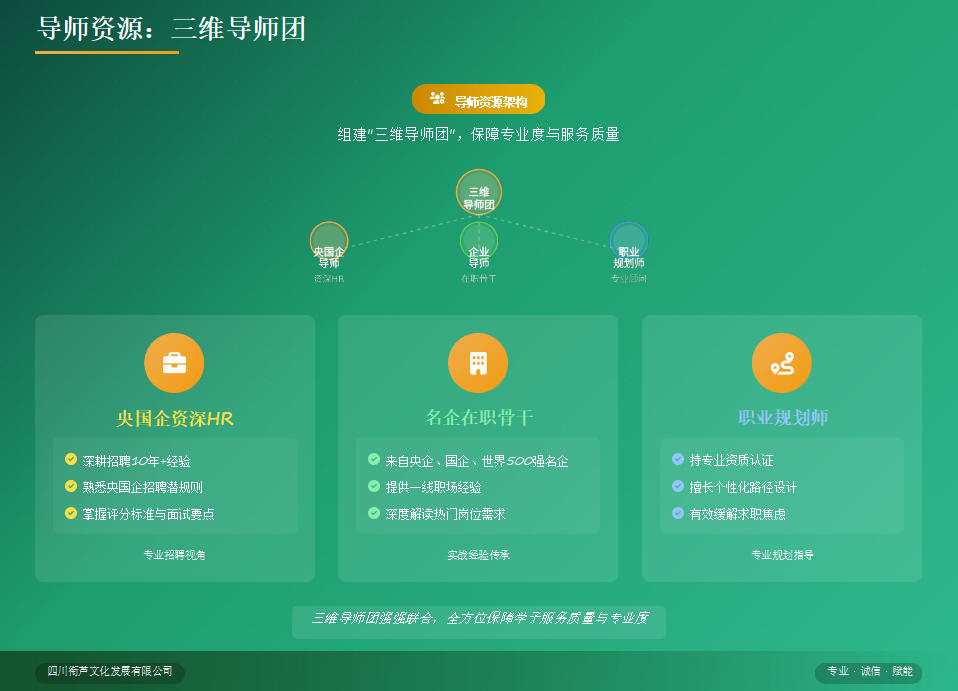
Task: Select the 职业规划师 circle node in diagram
Action: [629, 241]
